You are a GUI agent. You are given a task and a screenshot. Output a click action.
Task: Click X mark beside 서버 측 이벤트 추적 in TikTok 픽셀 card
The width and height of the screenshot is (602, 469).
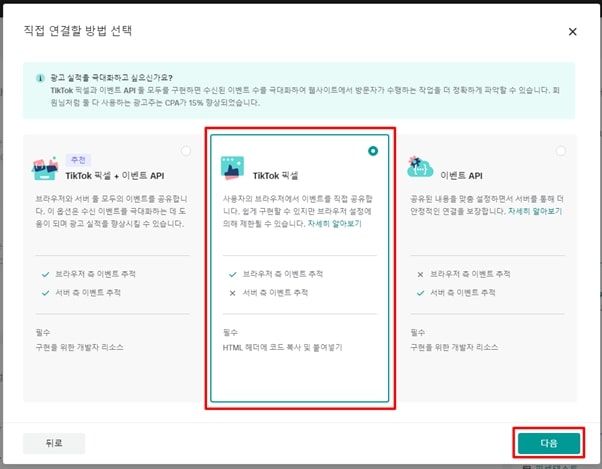coord(233,293)
